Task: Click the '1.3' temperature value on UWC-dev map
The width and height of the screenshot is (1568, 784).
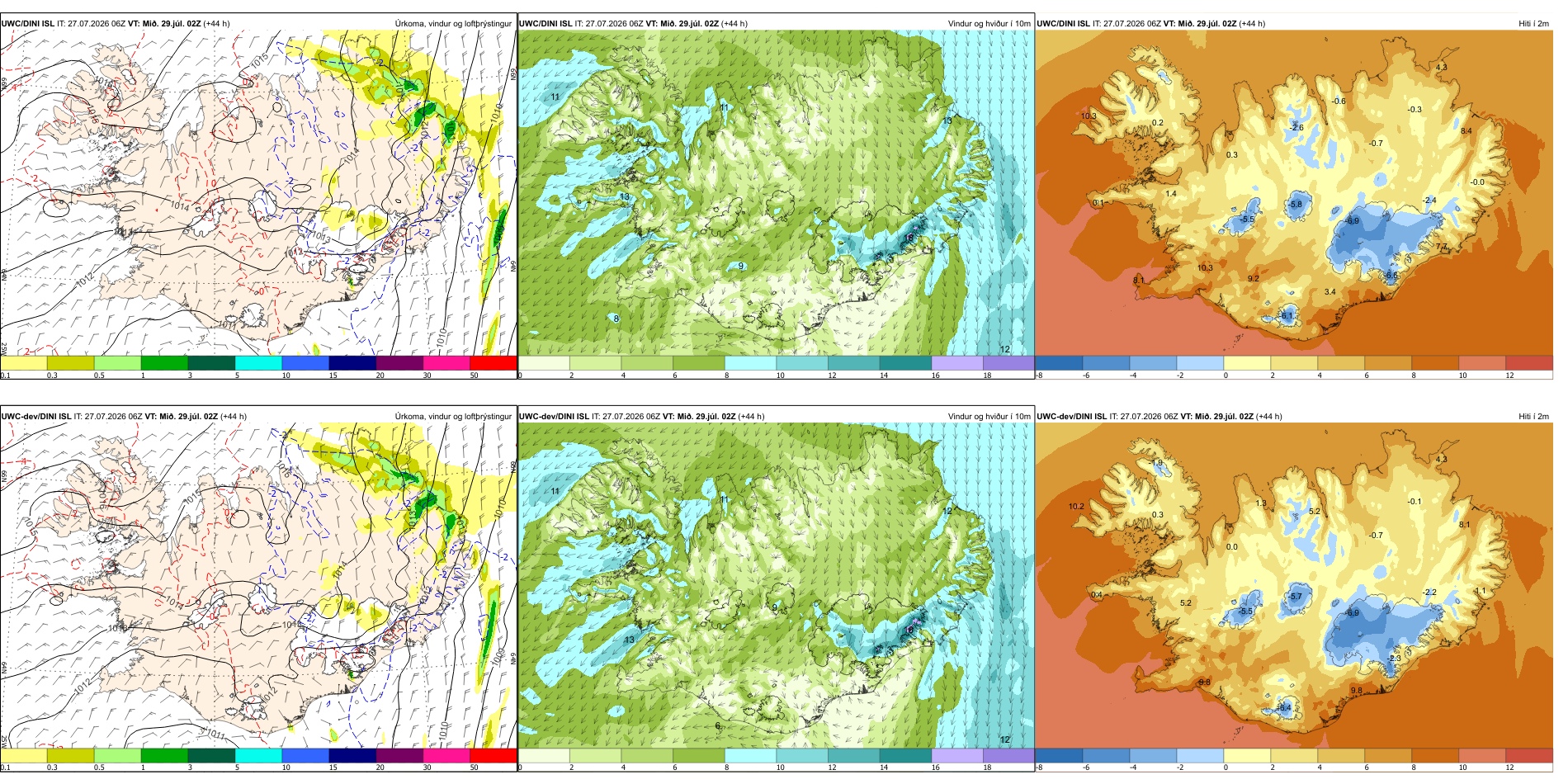Action: [1261, 503]
